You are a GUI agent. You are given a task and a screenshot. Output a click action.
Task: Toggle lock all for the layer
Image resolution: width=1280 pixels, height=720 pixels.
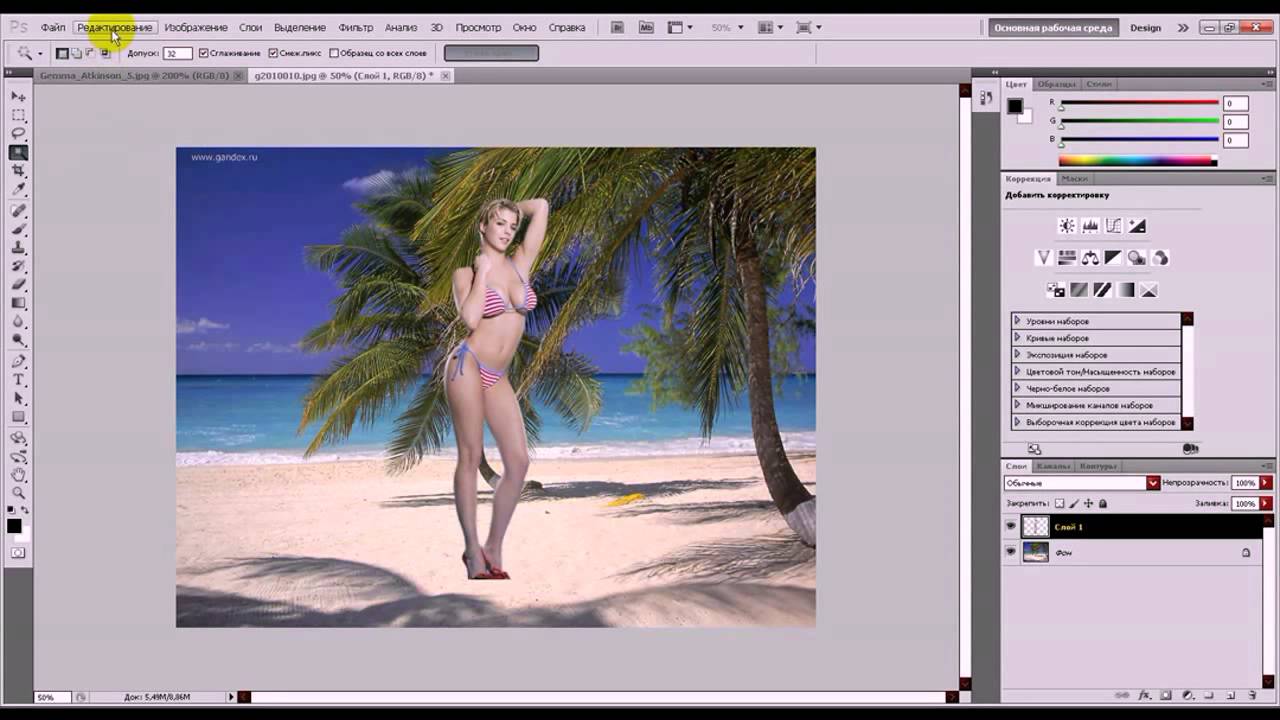click(x=1103, y=503)
